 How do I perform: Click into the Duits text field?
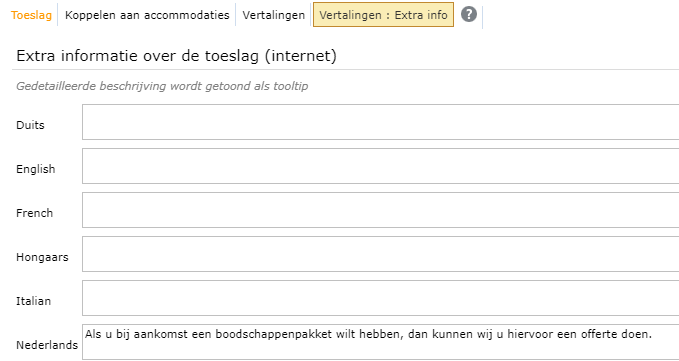pos(381,122)
